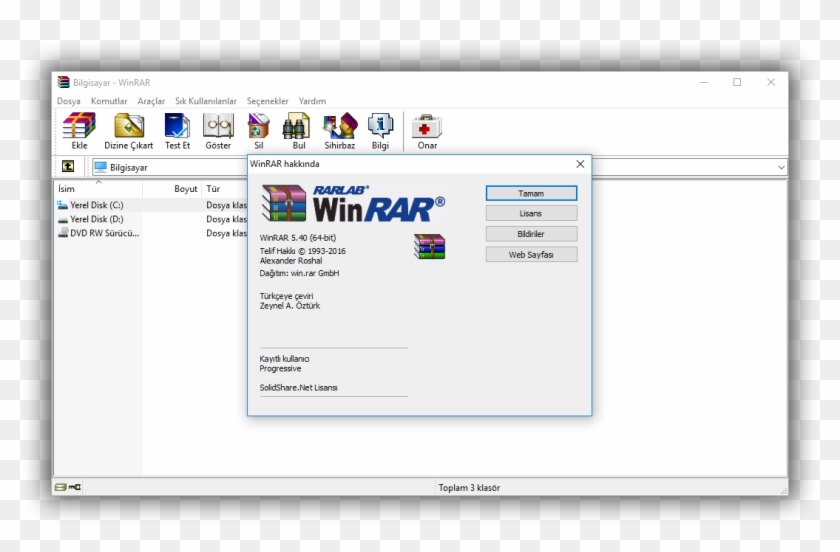Click the Bildiriler button

click(531, 234)
